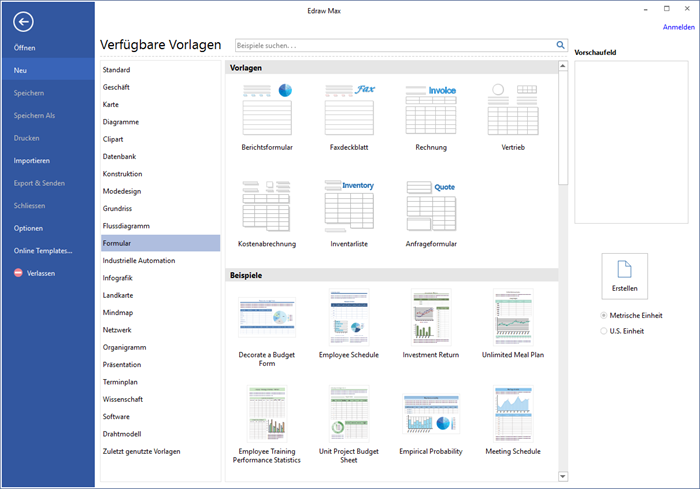Select the Inventarliste template icon
This screenshot has height=489, width=700.
click(x=349, y=206)
